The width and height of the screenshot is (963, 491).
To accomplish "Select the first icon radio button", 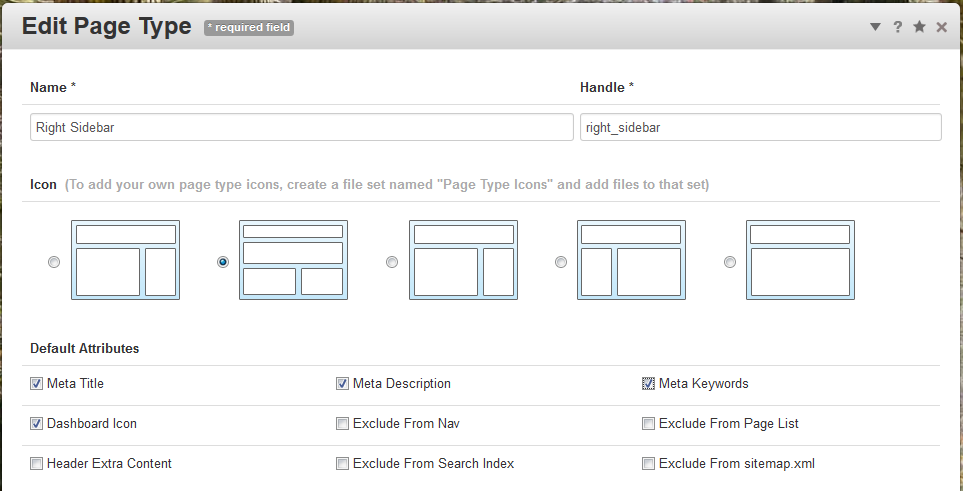I will [54, 262].
